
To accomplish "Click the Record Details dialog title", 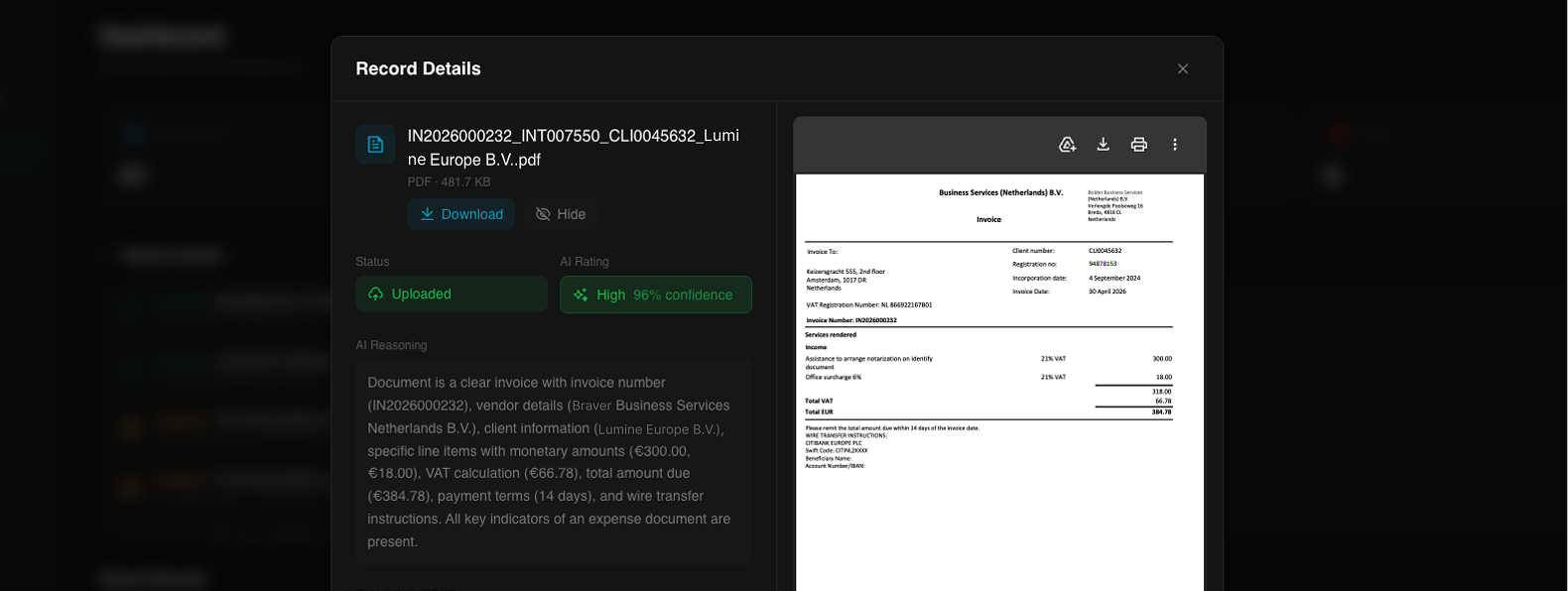I will click(x=418, y=69).
